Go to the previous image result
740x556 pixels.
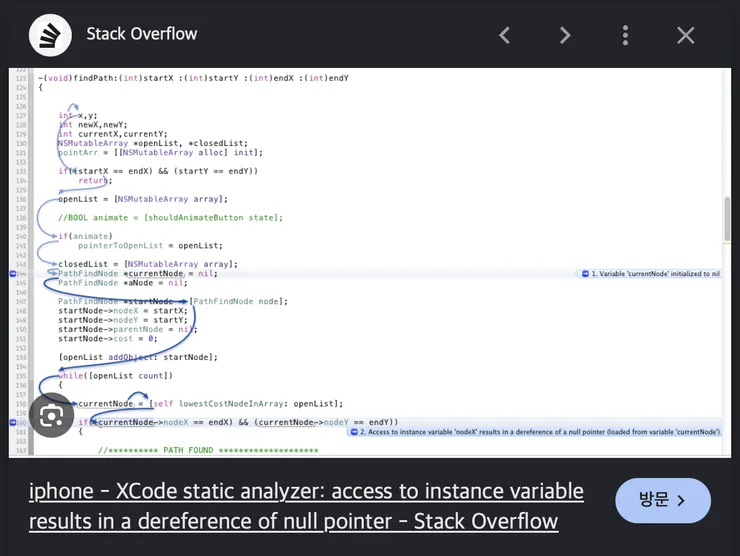coord(505,35)
